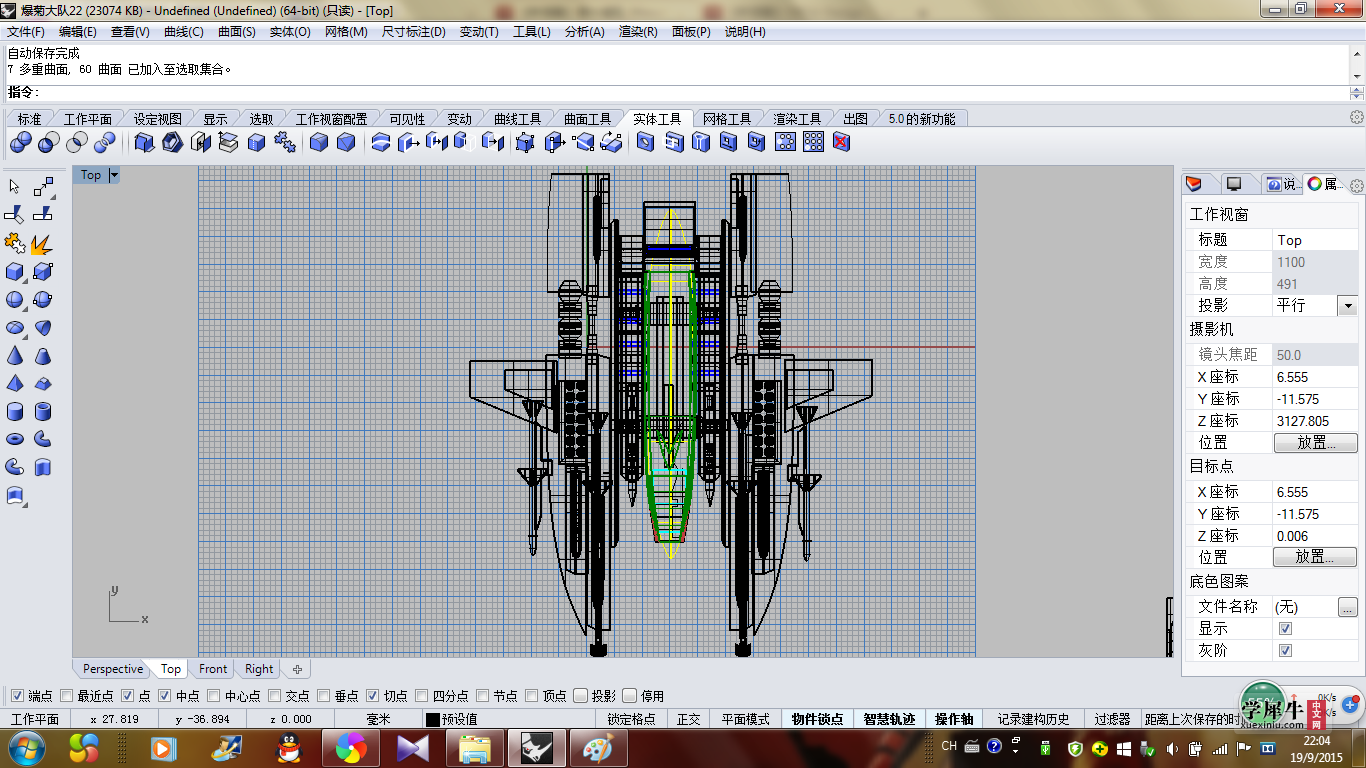Viewport: 1366px width, 768px height.
Task: Toggle 正交 mode in status bar
Action: [689, 719]
